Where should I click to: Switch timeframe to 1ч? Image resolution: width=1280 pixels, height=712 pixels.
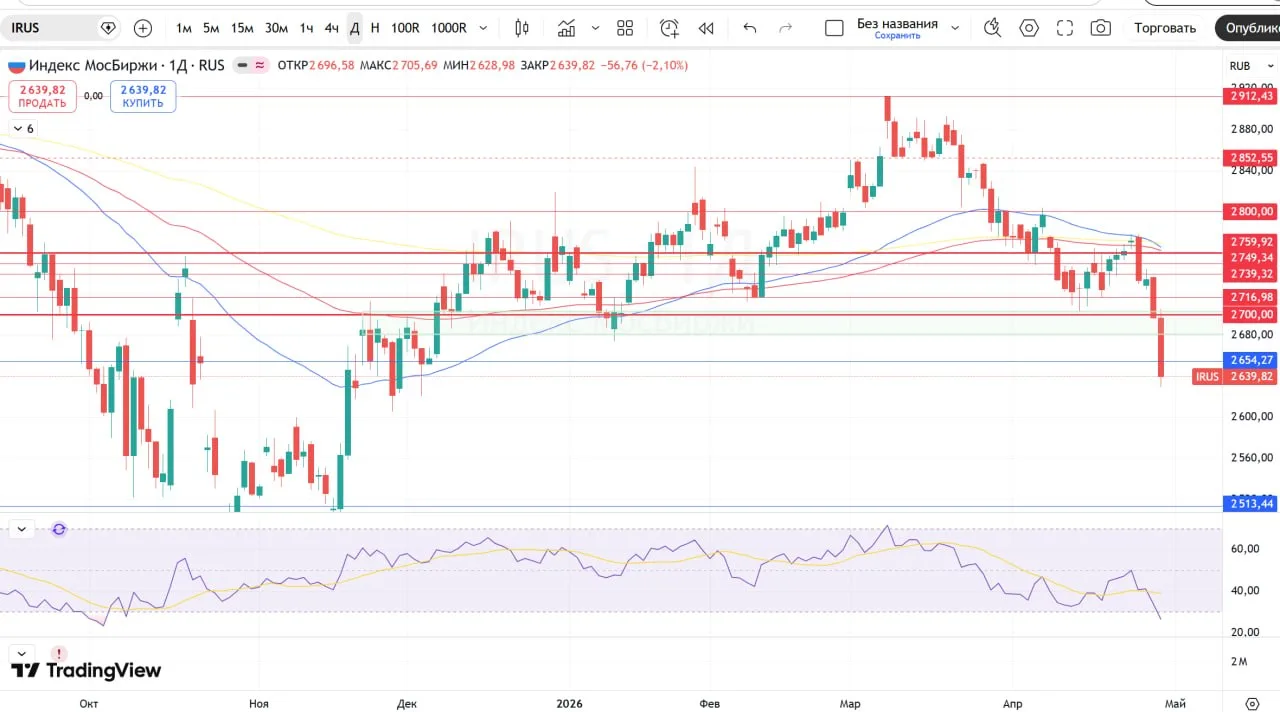point(306,28)
